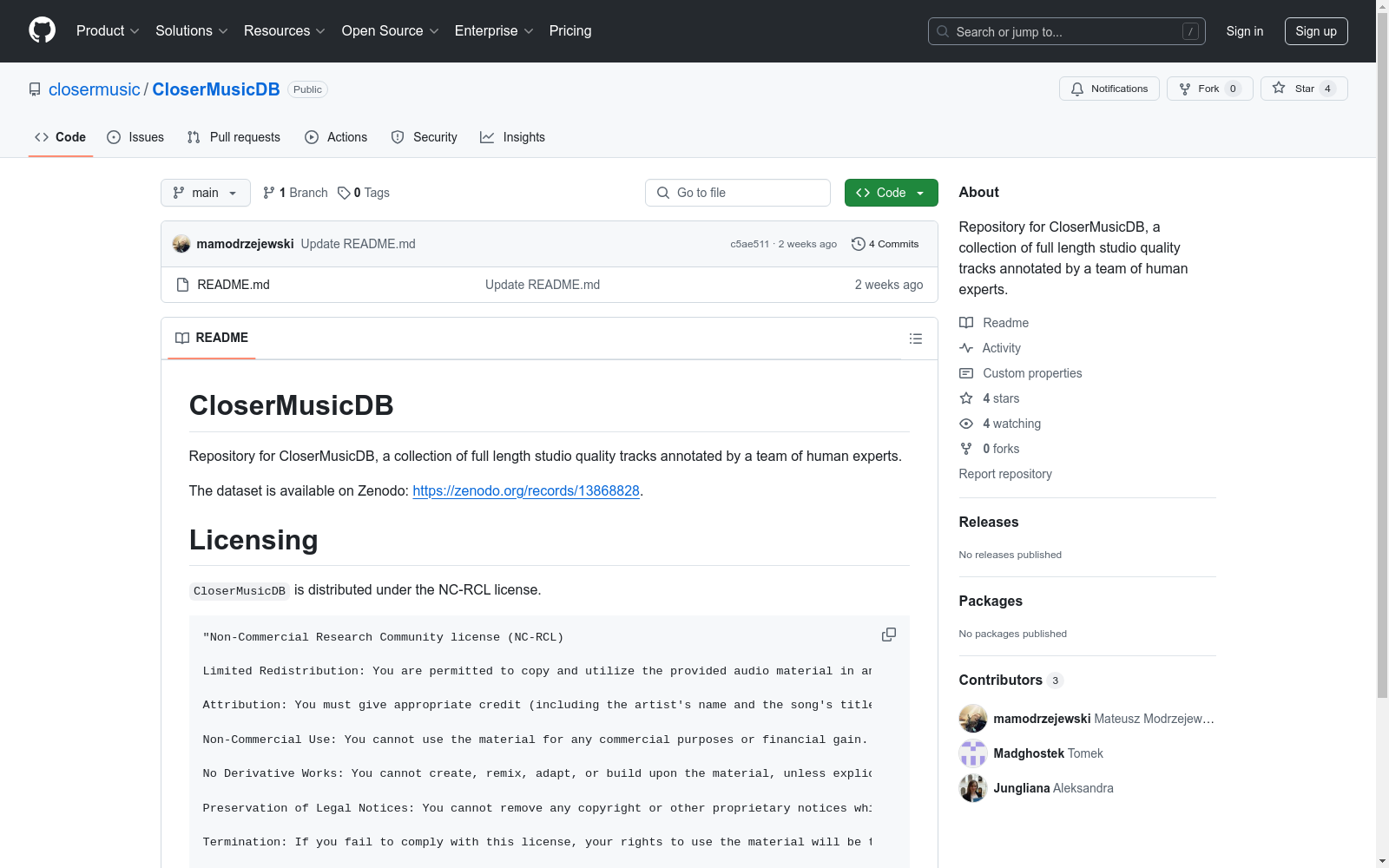Focus the Search or jump to field
Image resolution: width=1389 pixels, height=868 pixels.
click(x=1066, y=31)
